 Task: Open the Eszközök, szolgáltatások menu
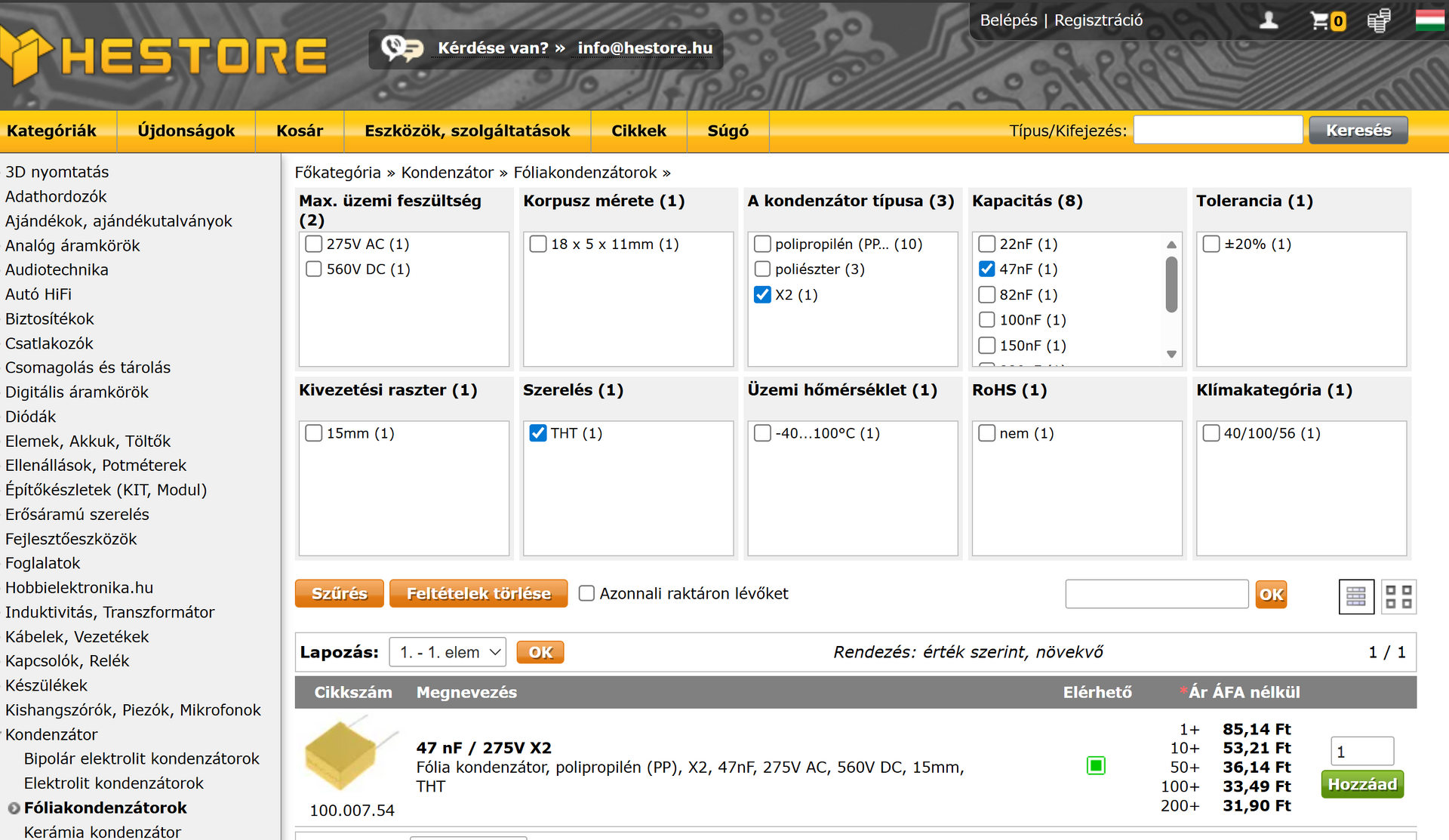(x=467, y=131)
